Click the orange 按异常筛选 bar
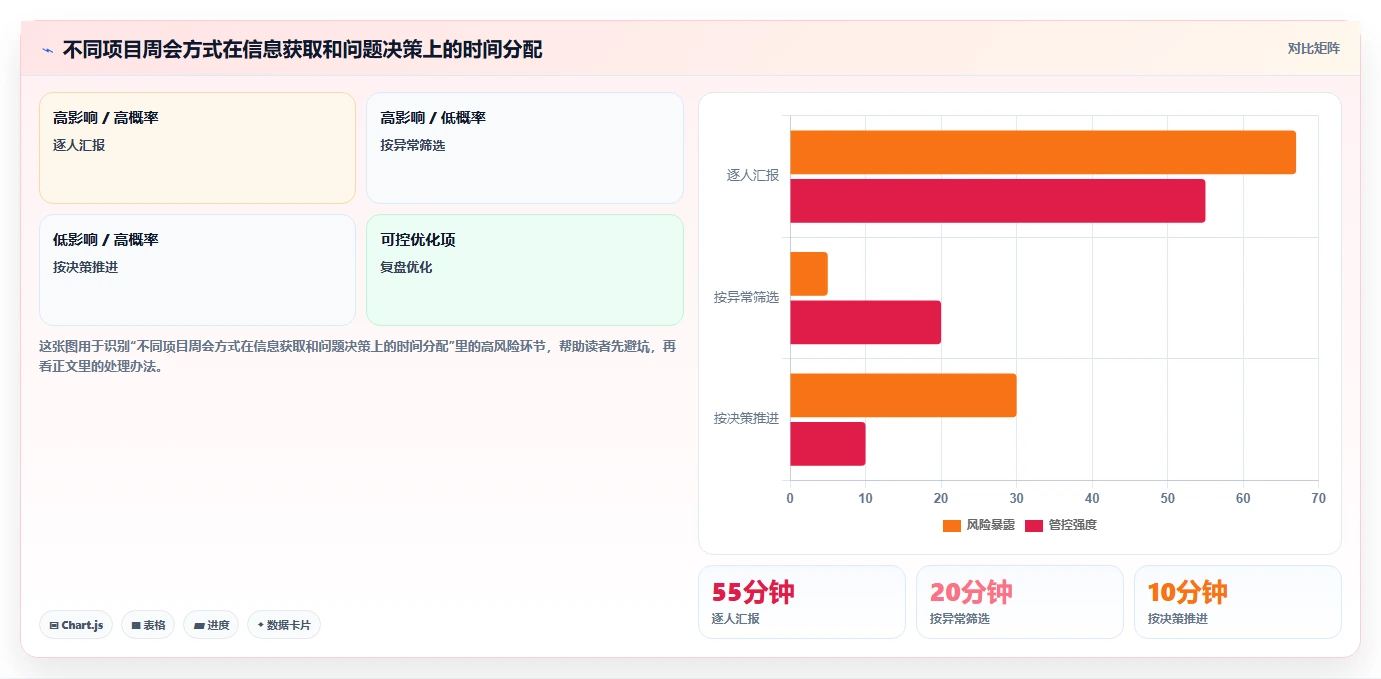 click(x=809, y=274)
